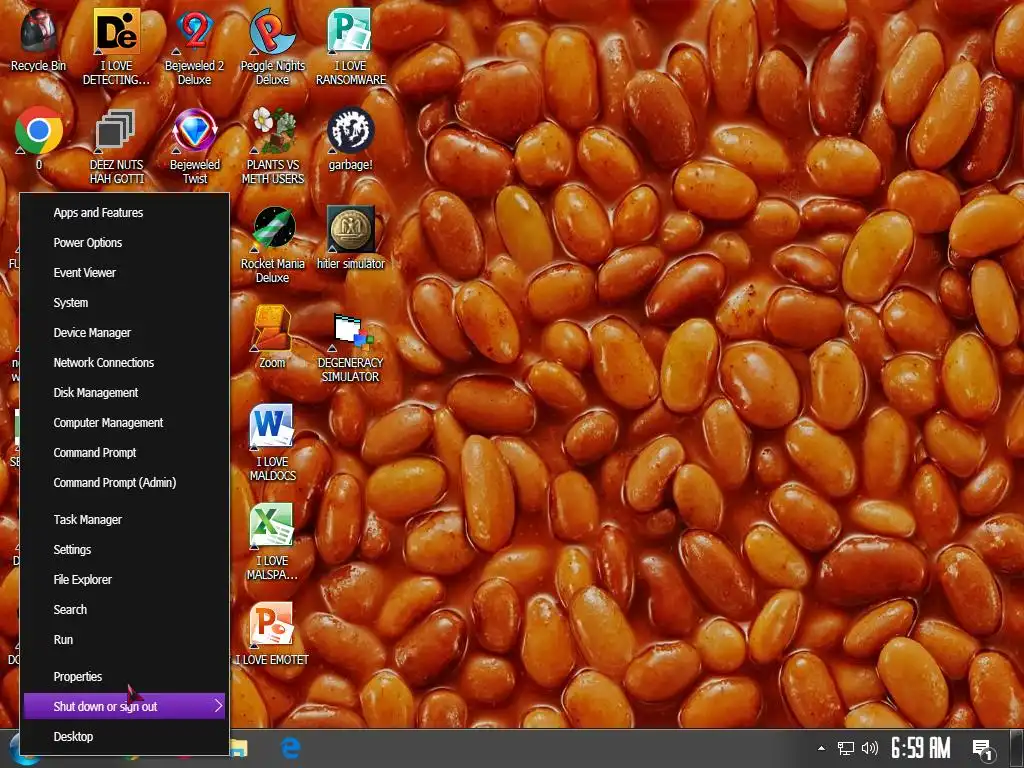
Task: Launch Bejeweled Twist shortcut
Action: 195,146
